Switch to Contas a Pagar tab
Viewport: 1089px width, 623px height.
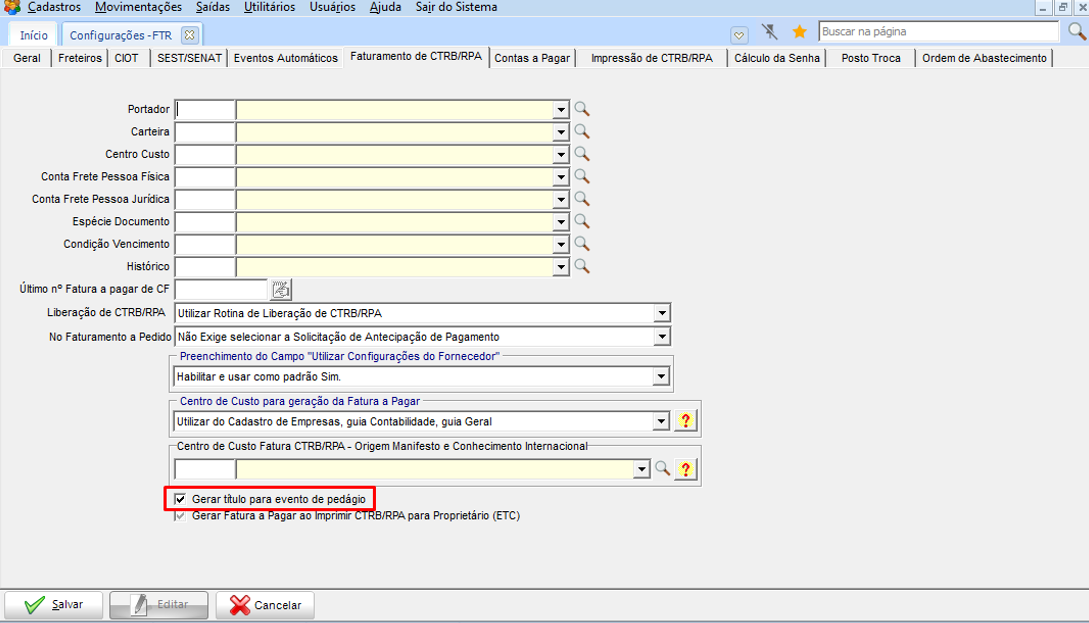(x=532, y=58)
